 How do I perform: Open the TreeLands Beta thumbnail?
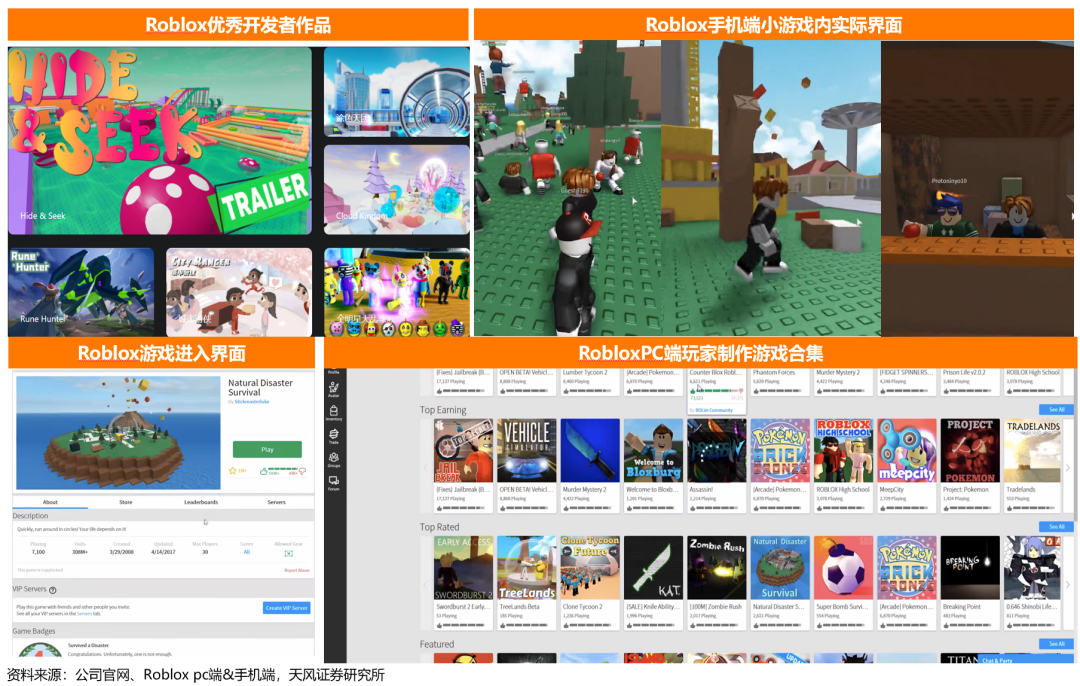527,568
